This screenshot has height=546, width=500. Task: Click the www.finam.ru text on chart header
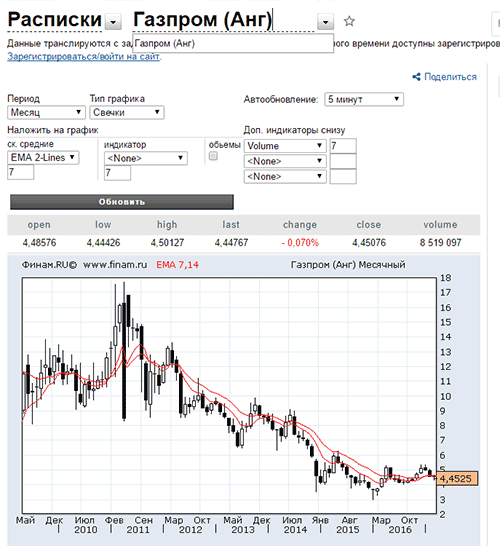tap(115, 265)
